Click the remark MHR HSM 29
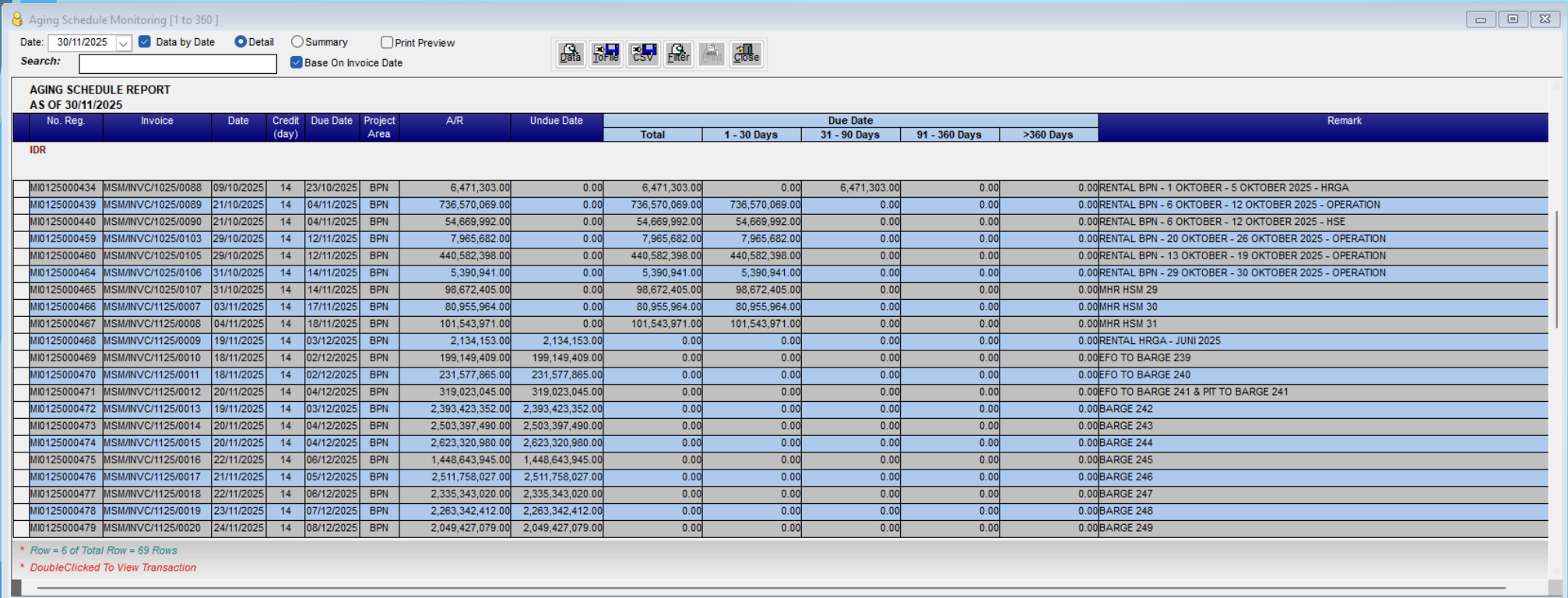1568x598 pixels. coord(1128,290)
